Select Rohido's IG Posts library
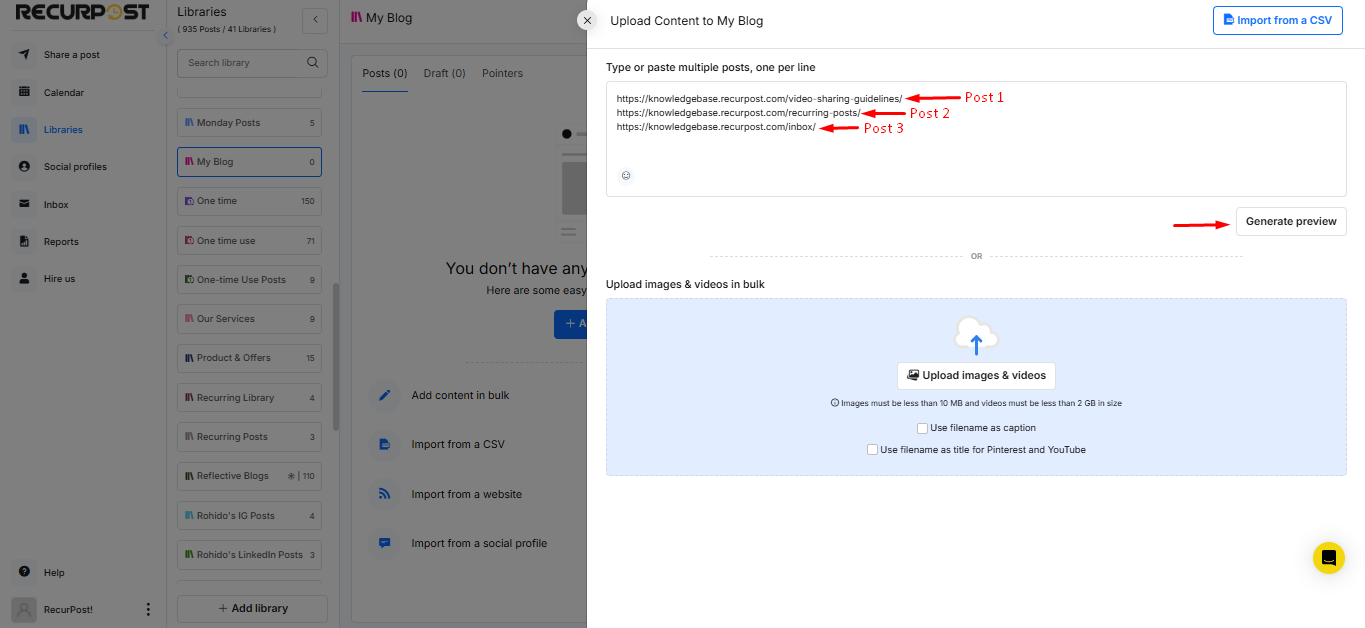This screenshot has width=1365, height=628. tap(249, 516)
